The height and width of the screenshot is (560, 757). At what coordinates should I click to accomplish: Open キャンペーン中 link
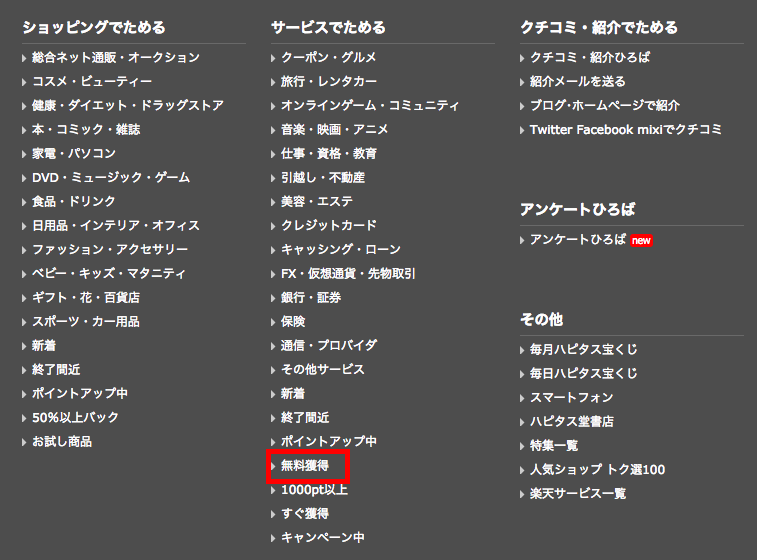click(322, 538)
